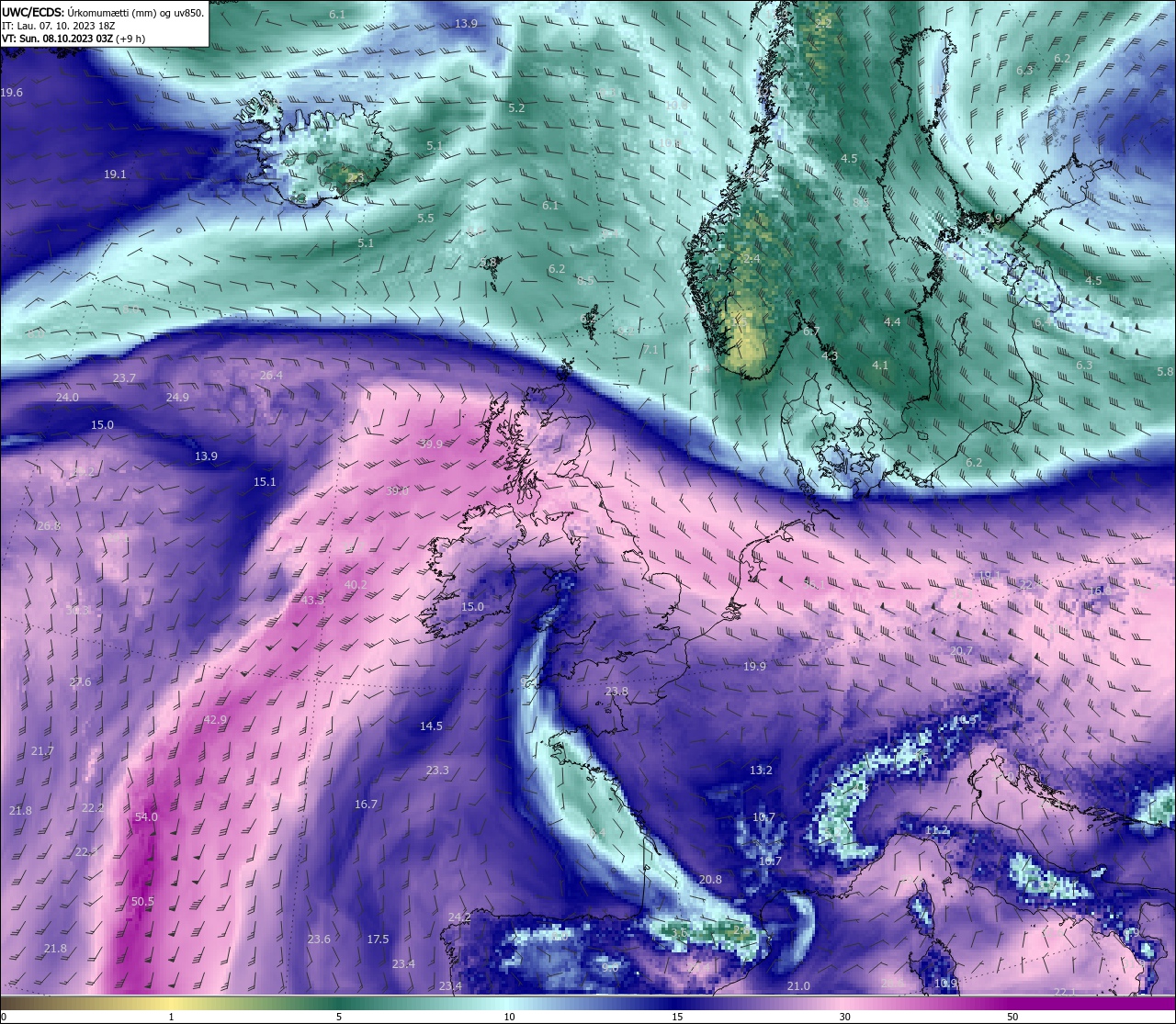Click the 39.9 value west of Scotland
Screen dimensions: 1176x1024
click(x=431, y=444)
